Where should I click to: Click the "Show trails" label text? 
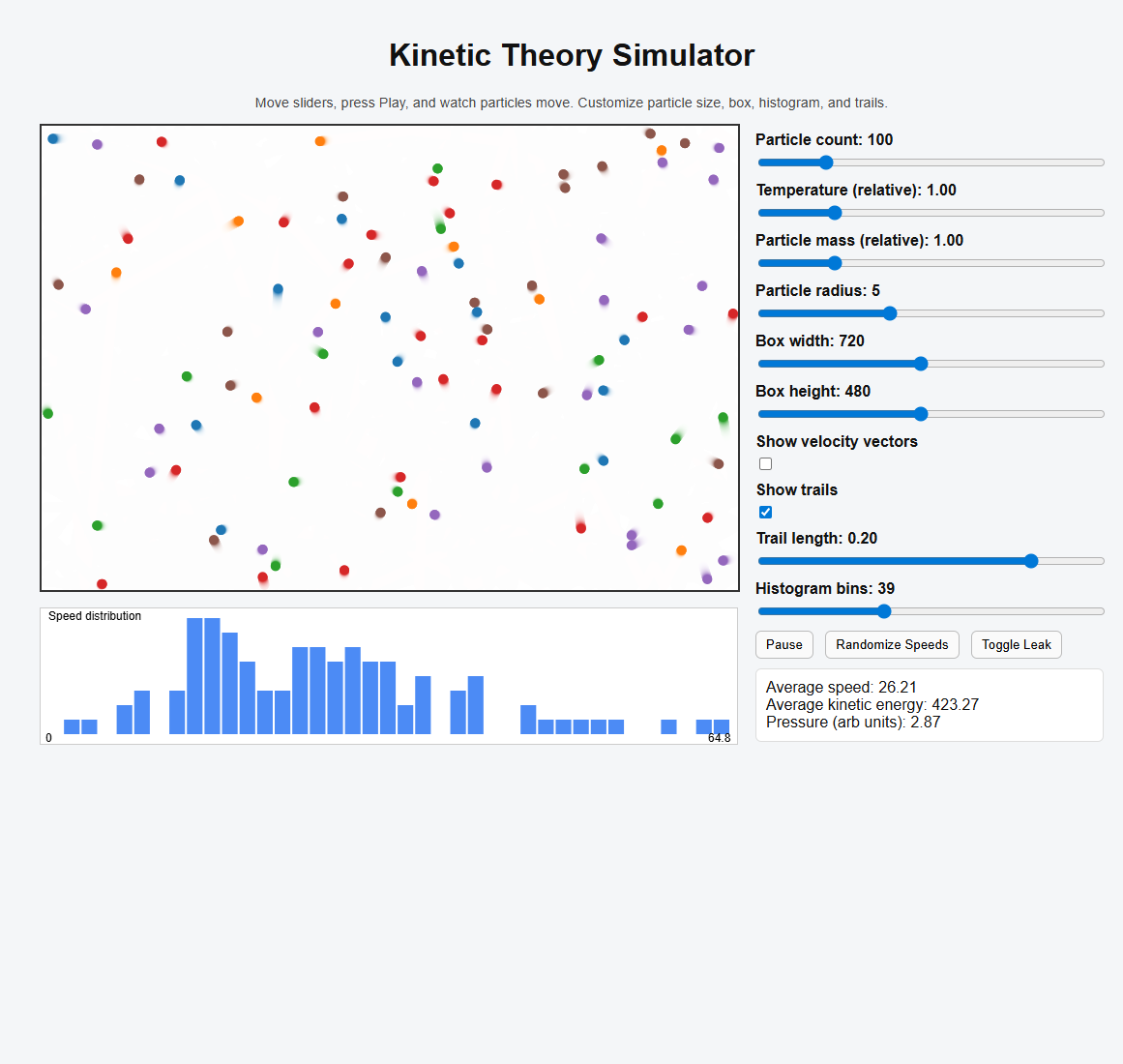[797, 489]
